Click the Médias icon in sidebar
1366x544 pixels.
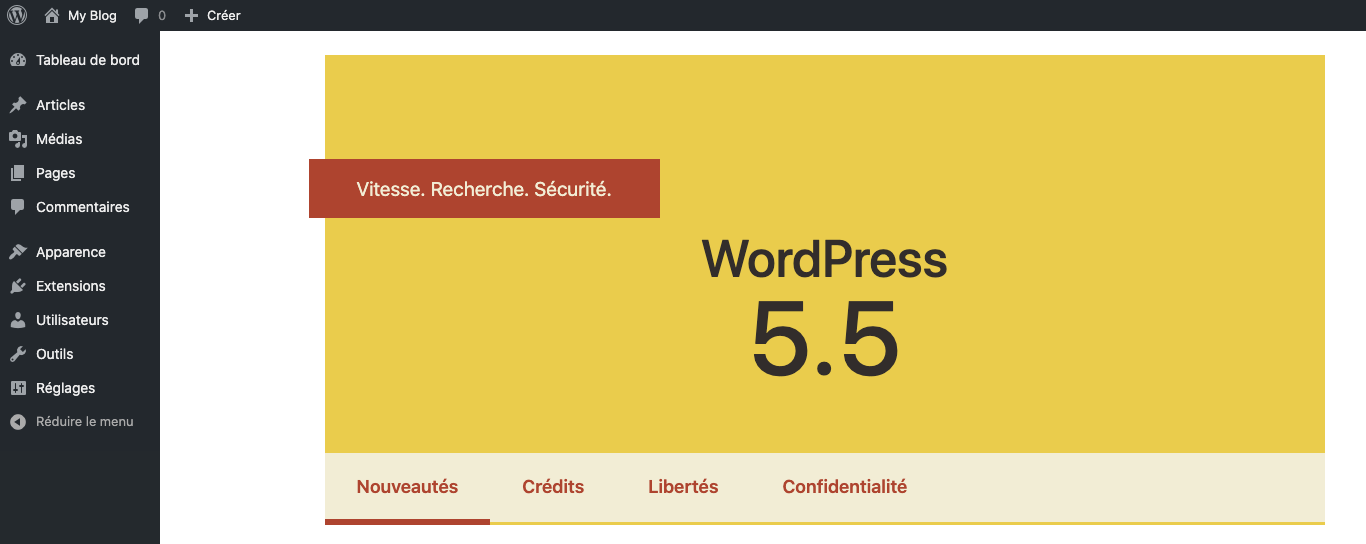pyautogui.click(x=18, y=139)
